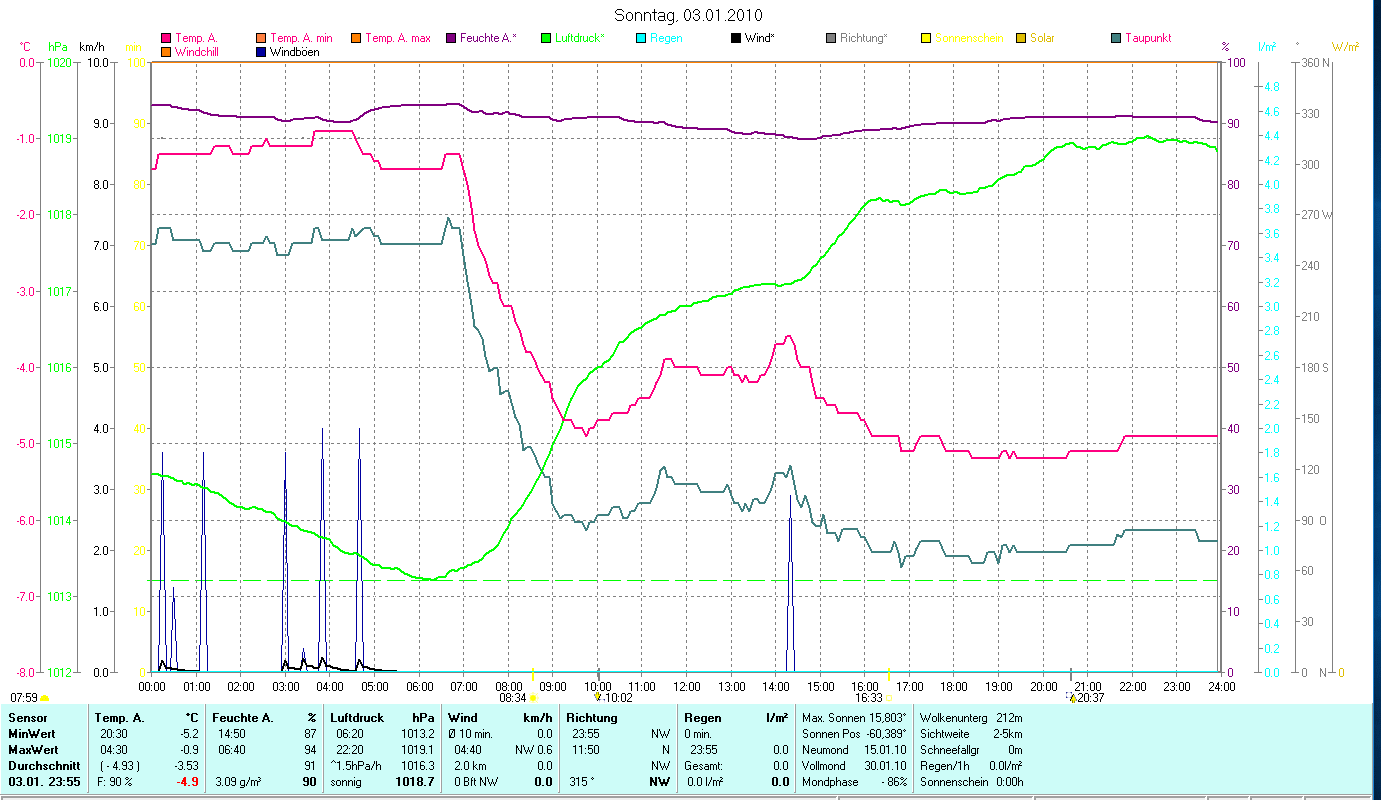Click the cloud base value "212m"

pyautogui.click(x=1009, y=718)
